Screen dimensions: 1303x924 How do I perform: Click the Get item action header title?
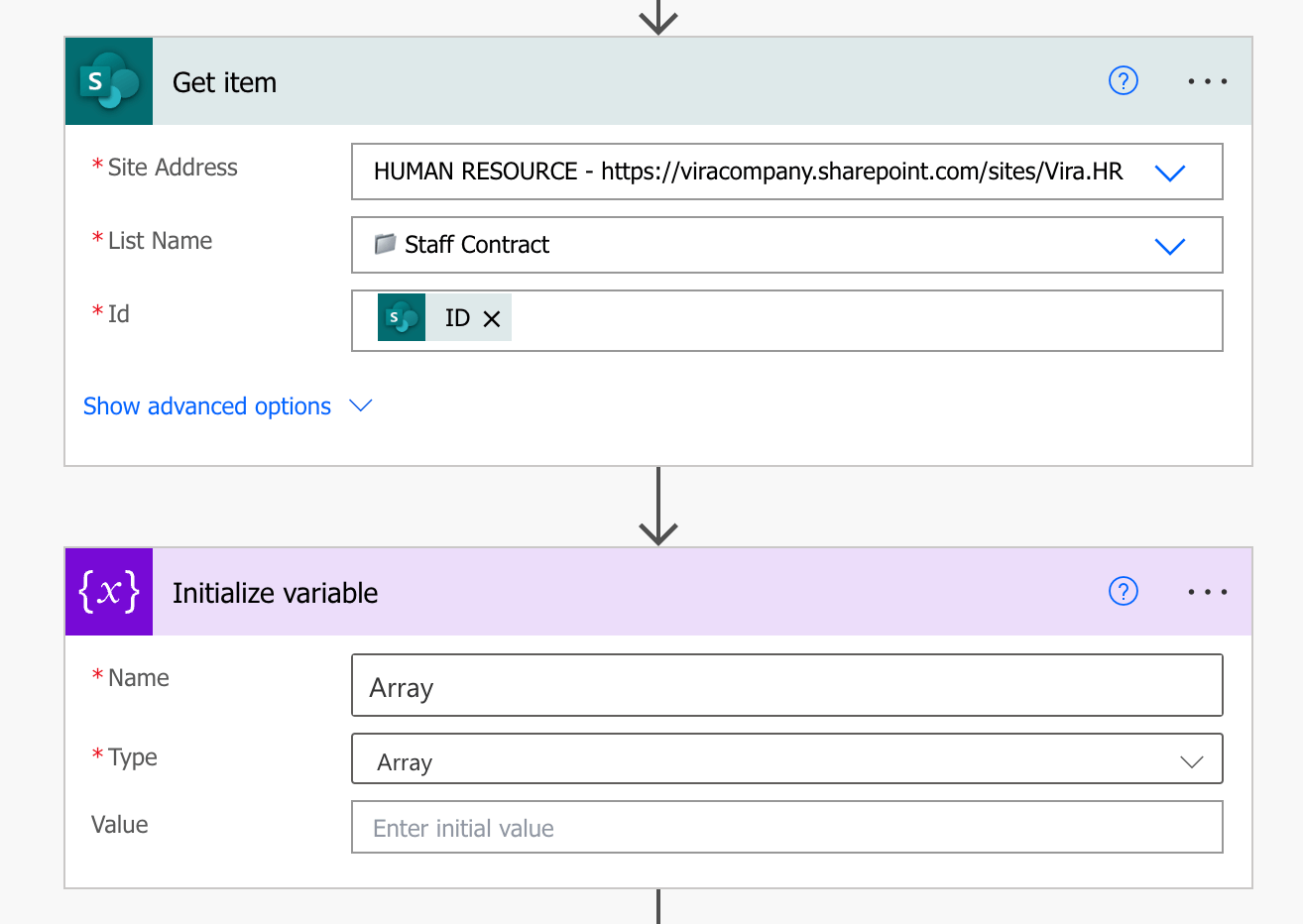click(225, 82)
